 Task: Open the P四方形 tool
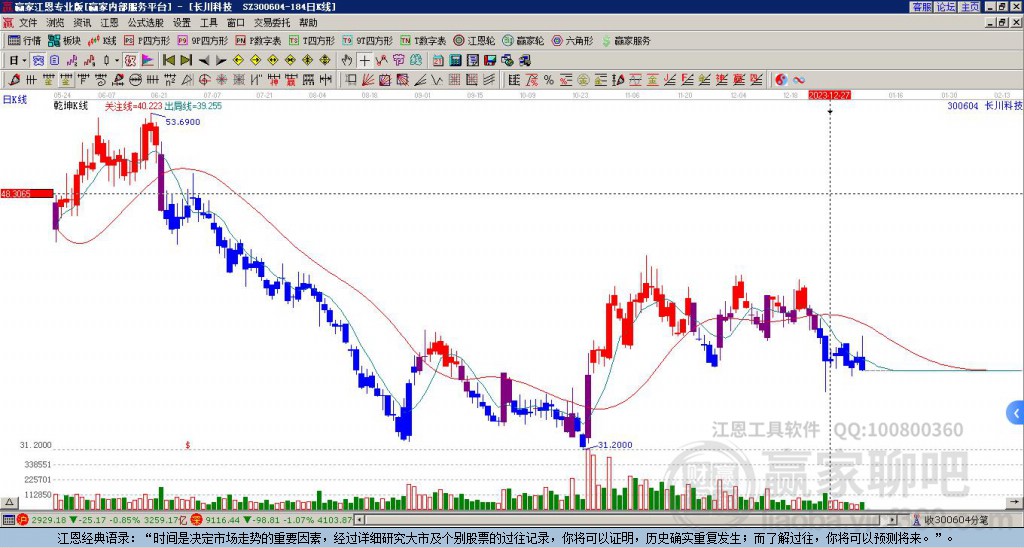click(148, 40)
